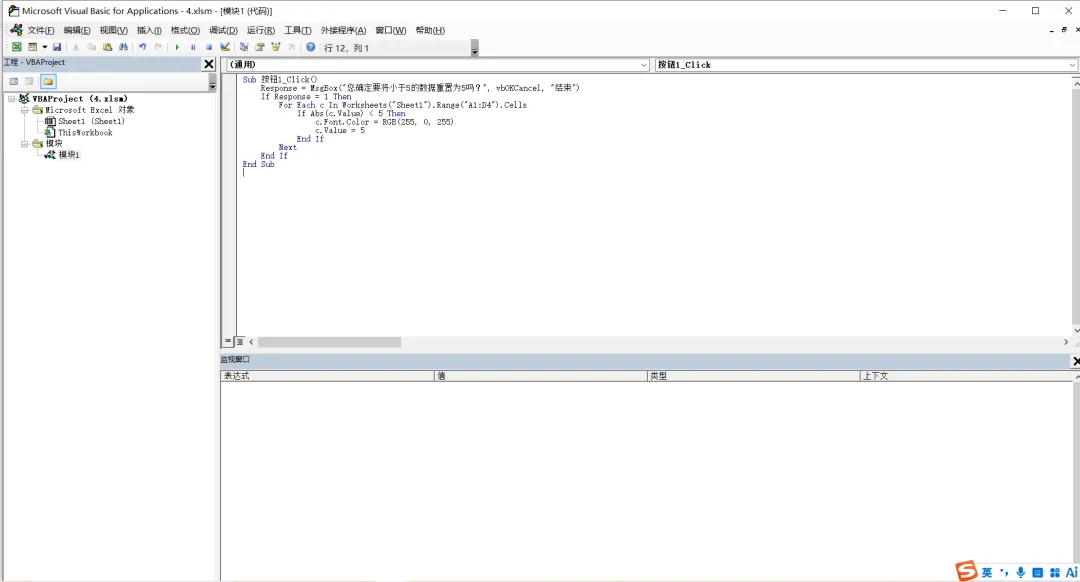
Task: Open the 调试(D) menu
Action: (223, 30)
